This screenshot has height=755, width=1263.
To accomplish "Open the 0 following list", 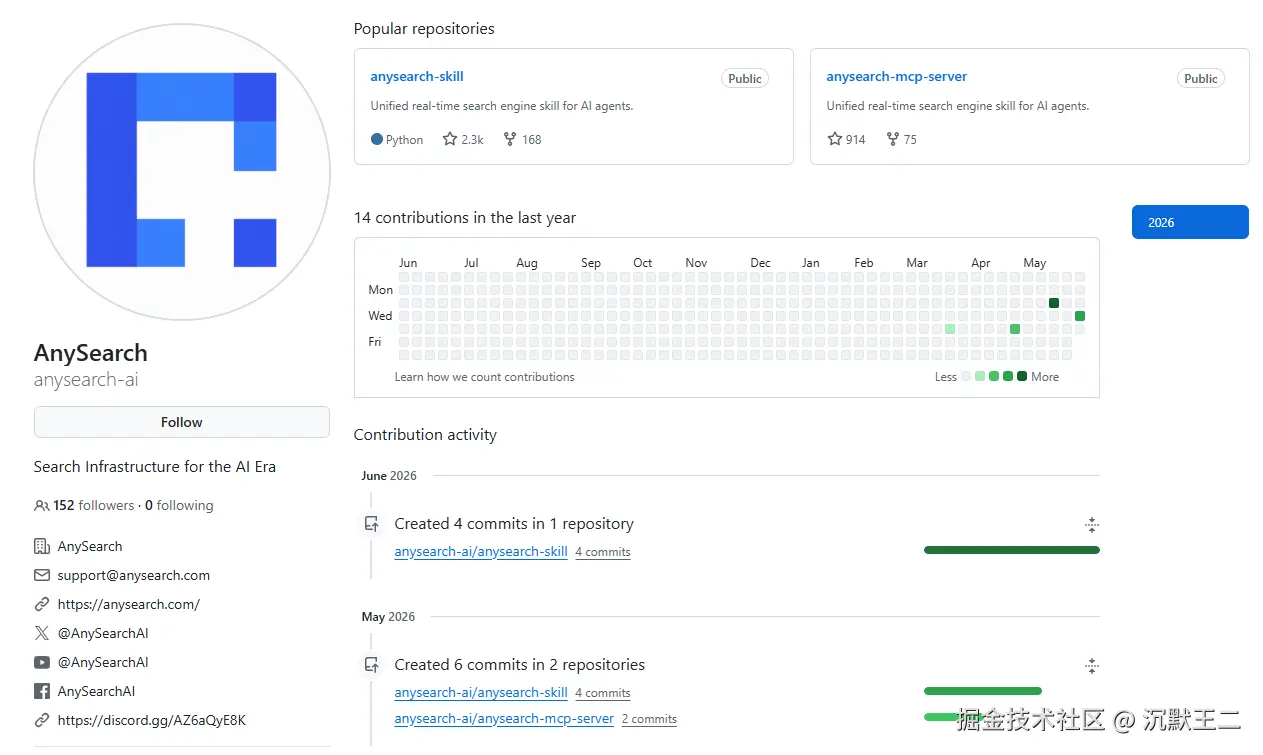I will coord(179,505).
